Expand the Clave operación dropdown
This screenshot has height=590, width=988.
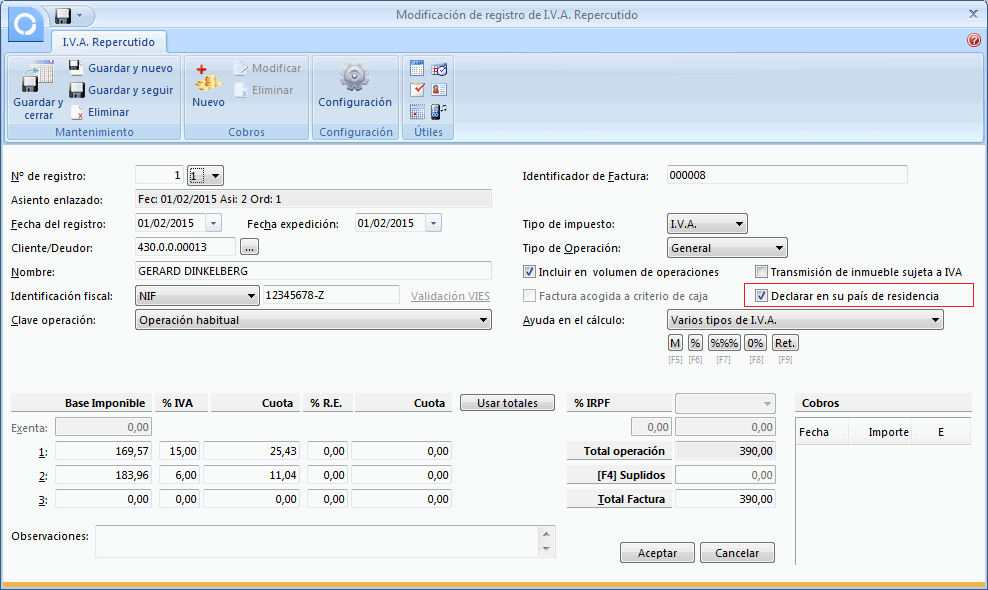(x=313, y=320)
